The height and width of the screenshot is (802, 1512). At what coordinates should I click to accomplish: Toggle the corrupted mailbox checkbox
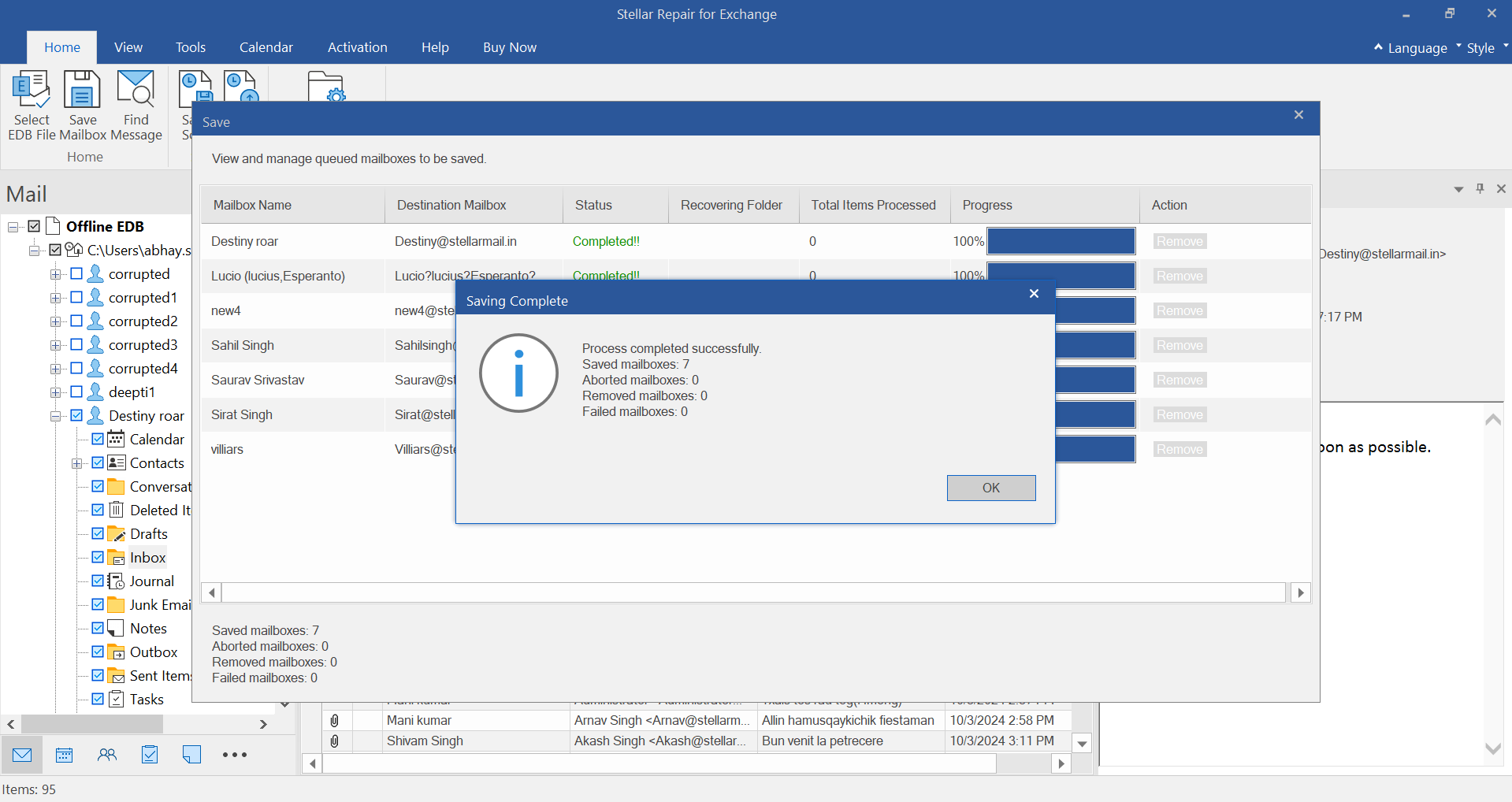click(x=76, y=274)
